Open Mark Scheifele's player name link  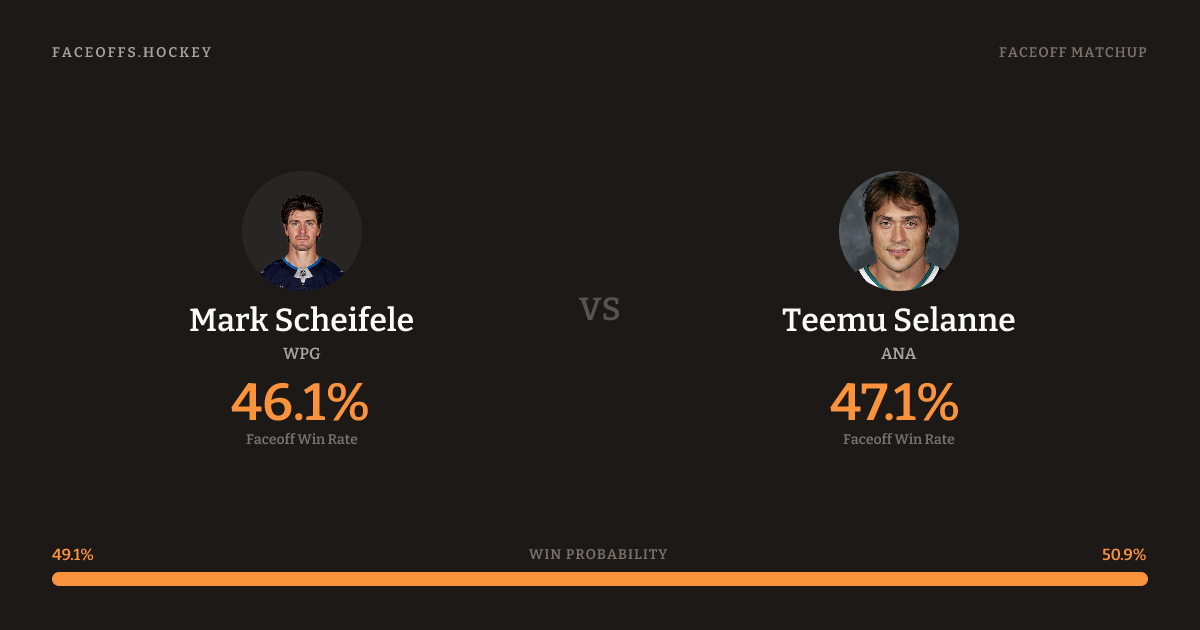[x=301, y=320]
